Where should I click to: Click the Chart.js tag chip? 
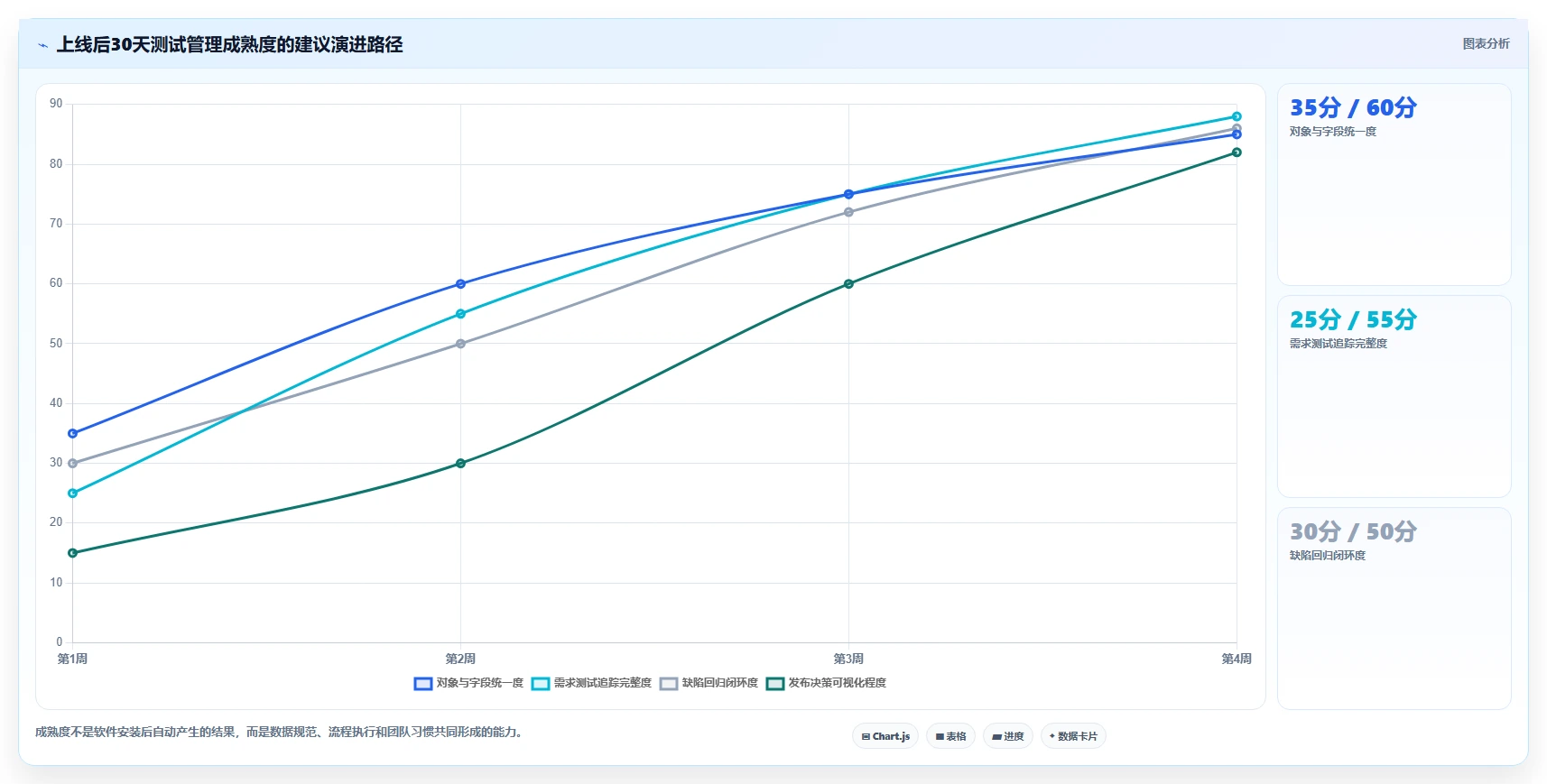point(885,736)
